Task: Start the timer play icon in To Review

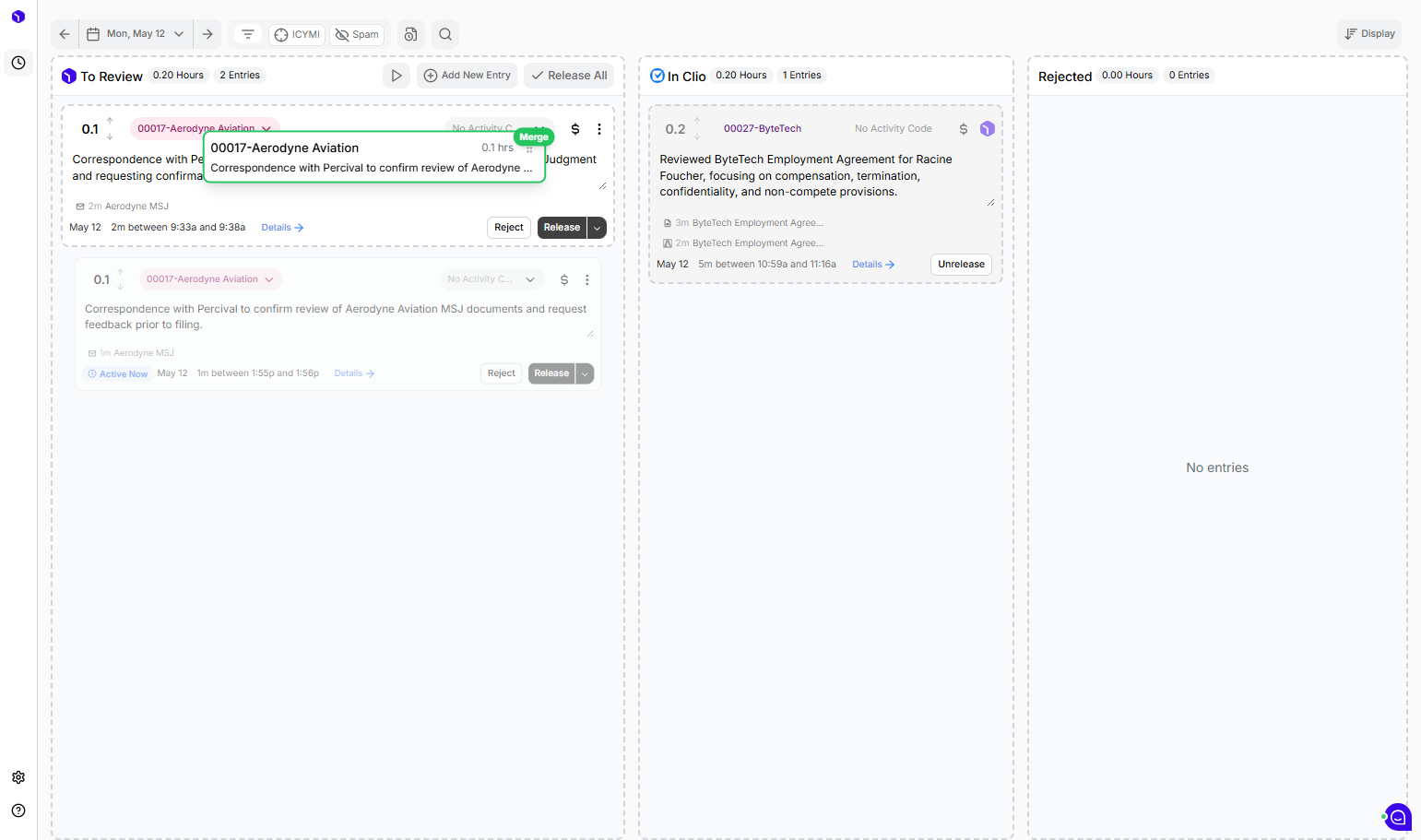Action: [x=397, y=76]
